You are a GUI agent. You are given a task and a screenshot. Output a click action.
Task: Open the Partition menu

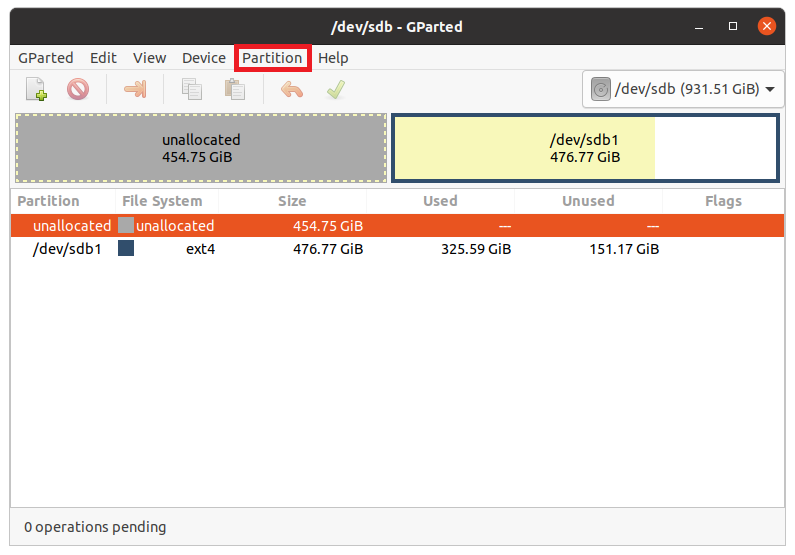(x=272, y=58)
